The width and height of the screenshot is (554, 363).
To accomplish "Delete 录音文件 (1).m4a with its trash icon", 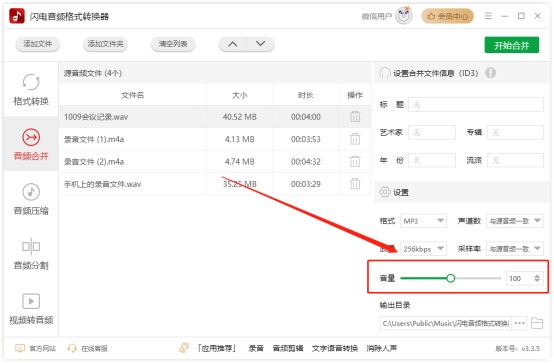I will coord(355,139).
